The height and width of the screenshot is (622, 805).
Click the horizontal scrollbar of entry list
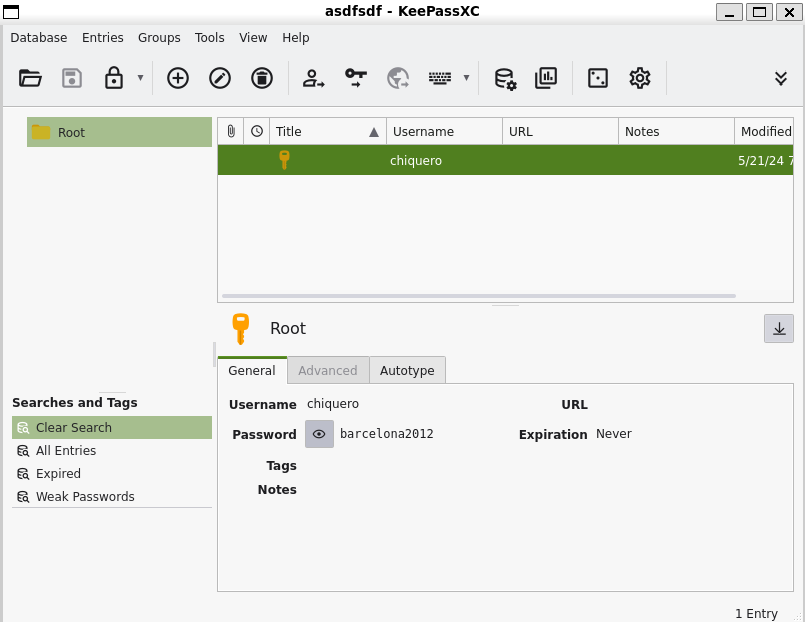click(478, 296)
